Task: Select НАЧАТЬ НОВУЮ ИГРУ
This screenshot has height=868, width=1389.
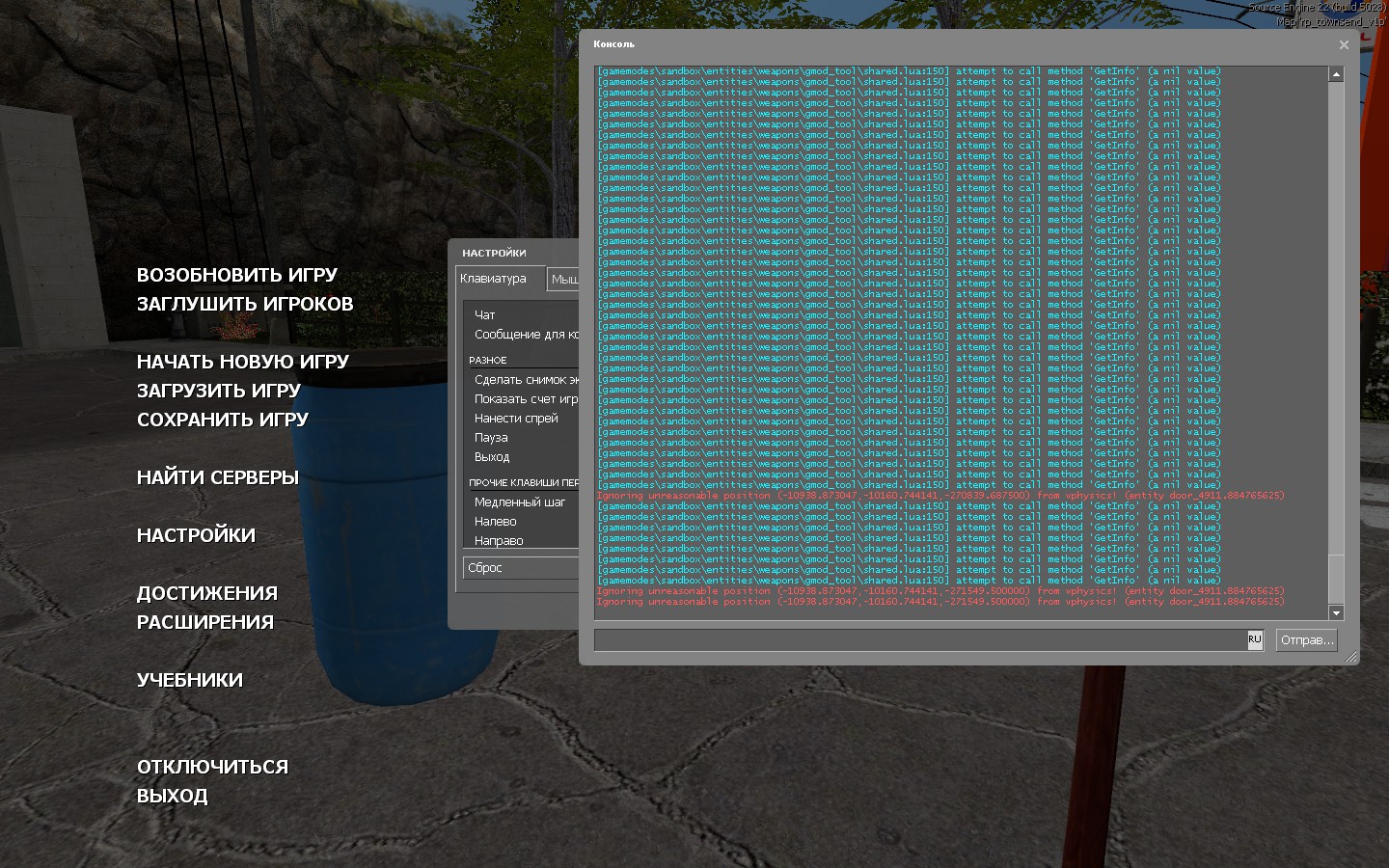Action: (x=243, y=362)
